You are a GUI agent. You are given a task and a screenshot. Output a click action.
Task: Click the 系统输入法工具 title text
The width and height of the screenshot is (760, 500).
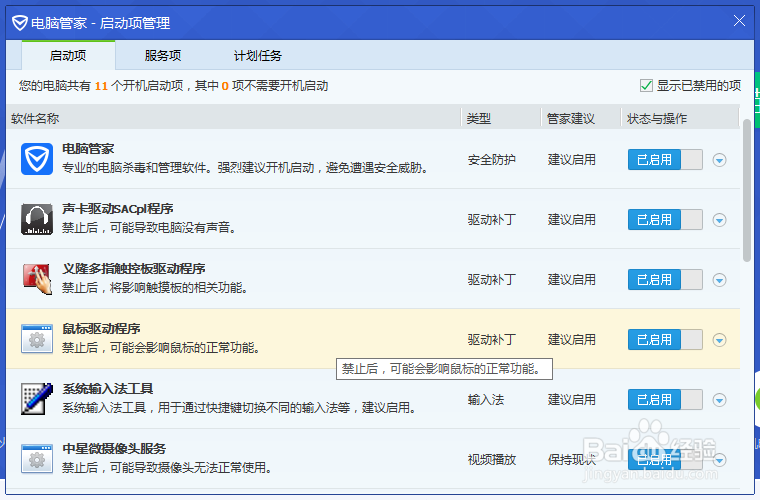coord(108,389)
